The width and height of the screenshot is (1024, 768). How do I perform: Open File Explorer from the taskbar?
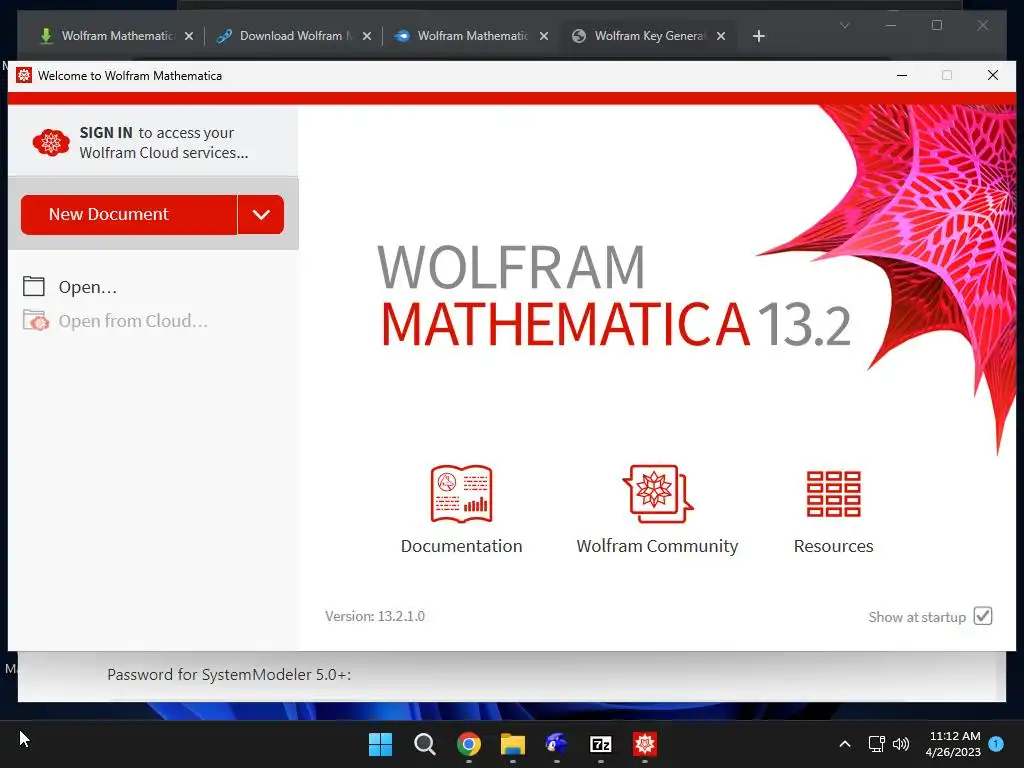tap(513, 744)
